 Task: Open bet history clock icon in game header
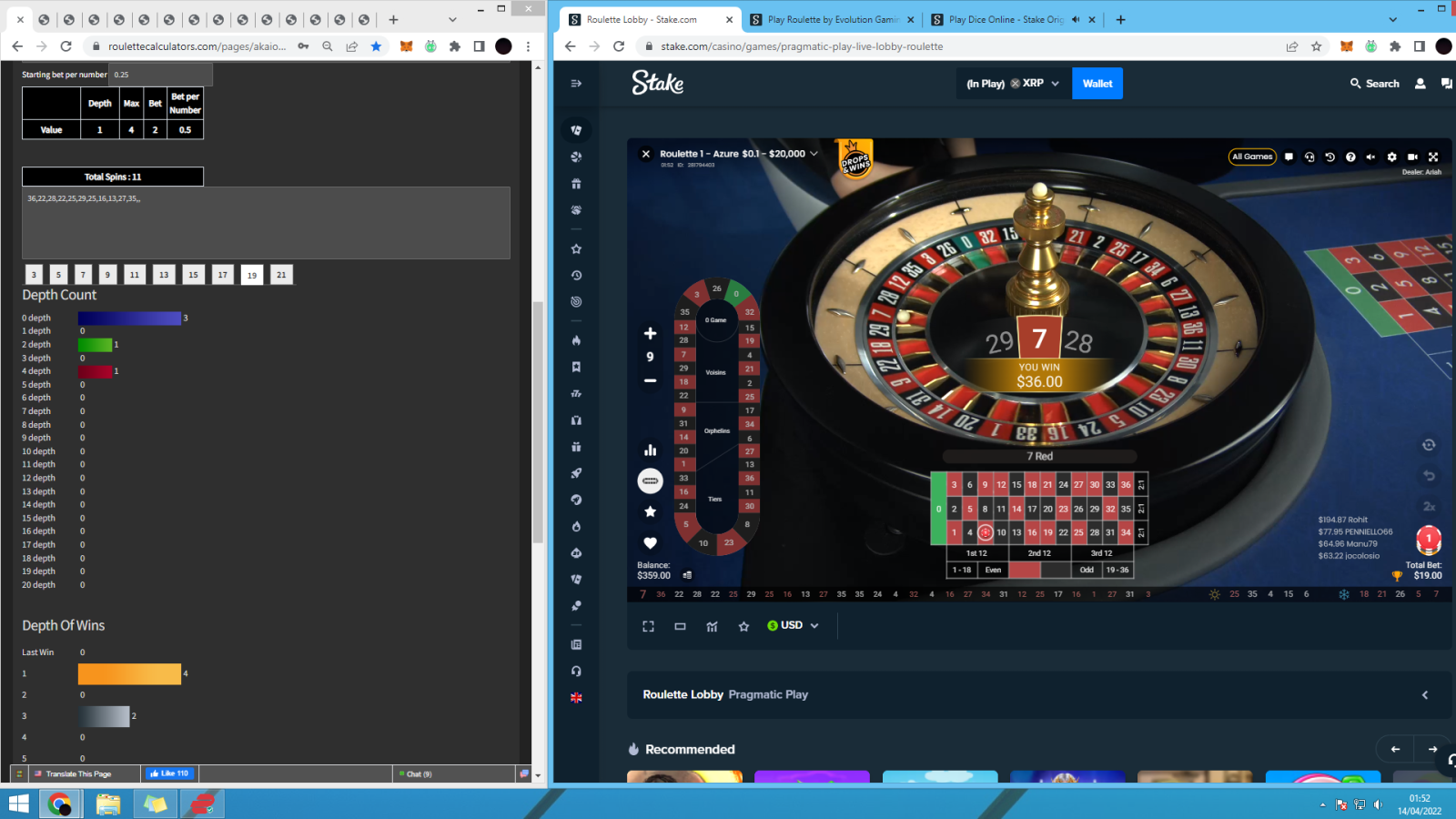tap(1330, 157)
